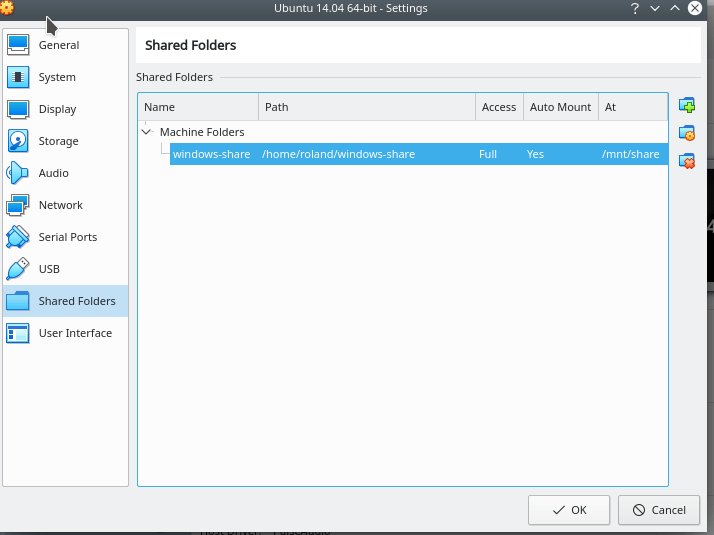Collapse the Machine Folders tree node
This screenshot has width=714, height=535.
click(147, 132)
